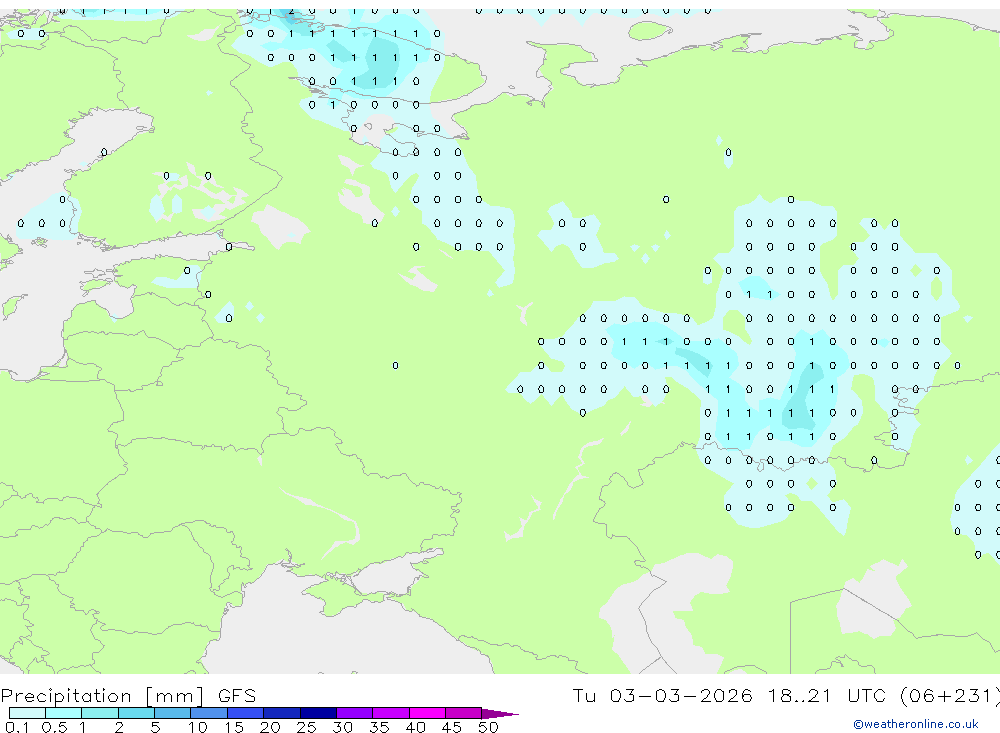This screenshot has width=1000, height=733.
Task: Click the 2–5 mm legend swatch
Action: pos(136,713)
